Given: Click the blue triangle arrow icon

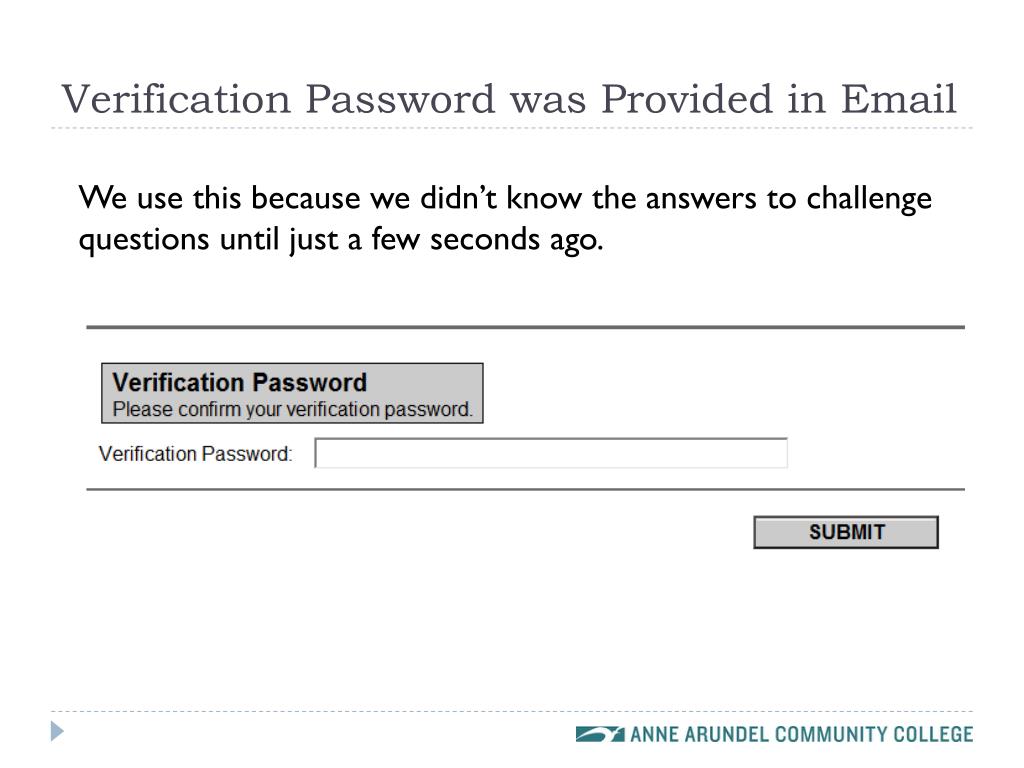Looking at the screenshot, I should [57, 731].
